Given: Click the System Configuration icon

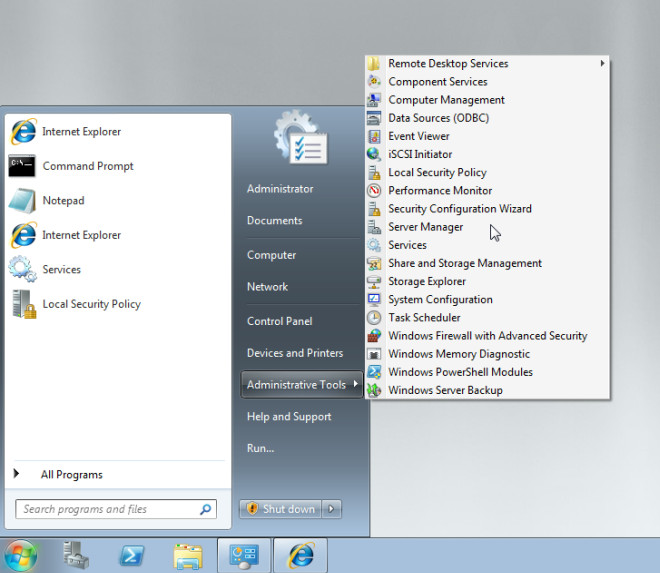Looking at the screenshot, I should [x=374, y=299].
